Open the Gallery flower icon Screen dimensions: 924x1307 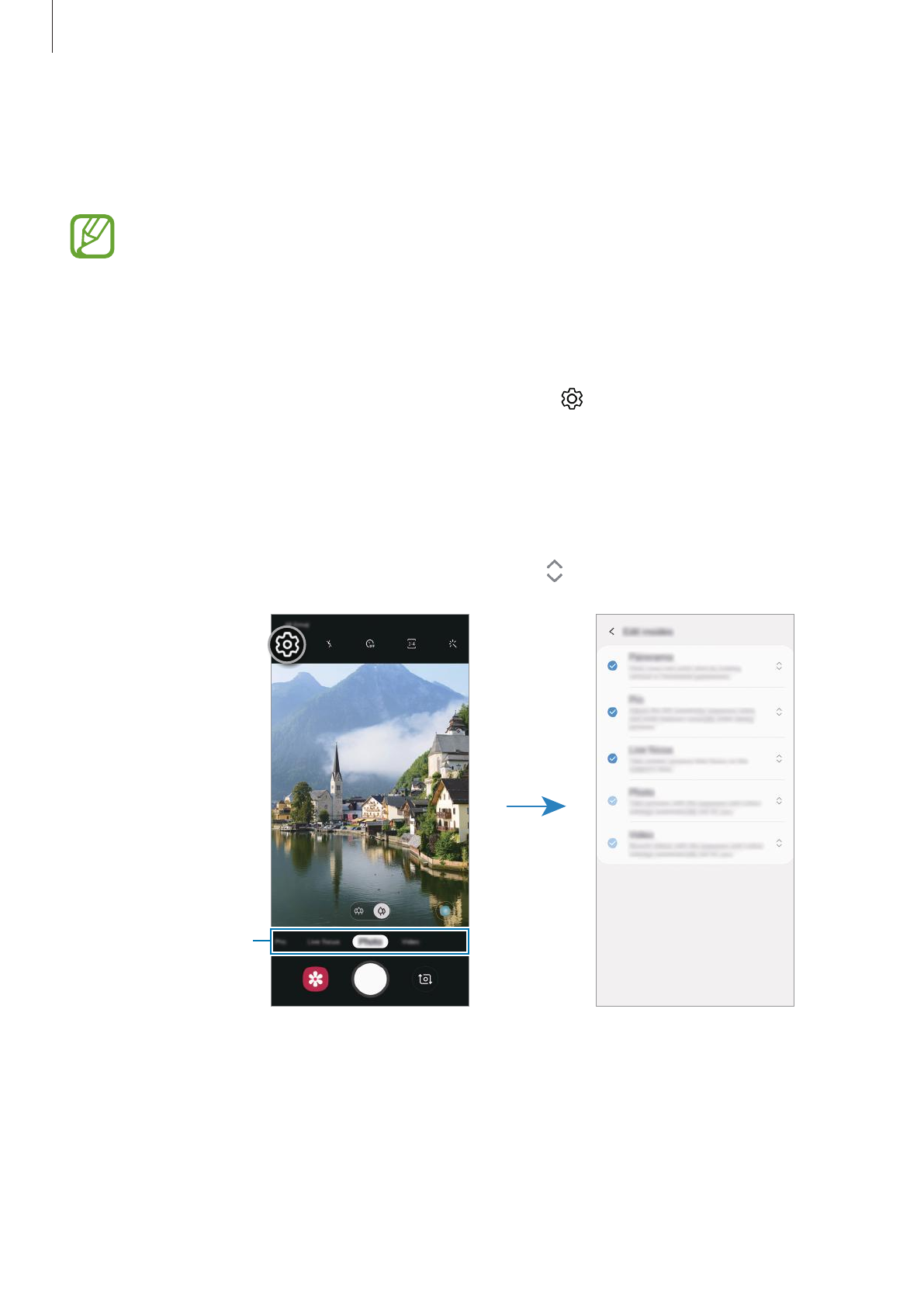pos(316,979)
